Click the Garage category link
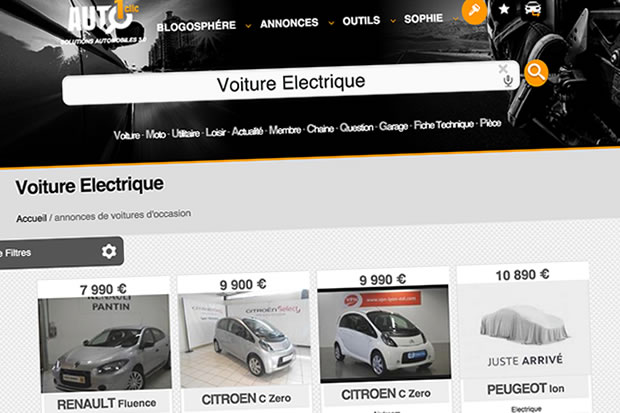The image size is (620, 413). point(393,127)
